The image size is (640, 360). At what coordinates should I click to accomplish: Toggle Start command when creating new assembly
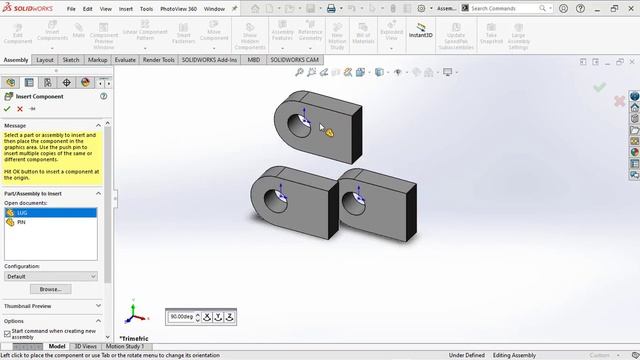7,334
